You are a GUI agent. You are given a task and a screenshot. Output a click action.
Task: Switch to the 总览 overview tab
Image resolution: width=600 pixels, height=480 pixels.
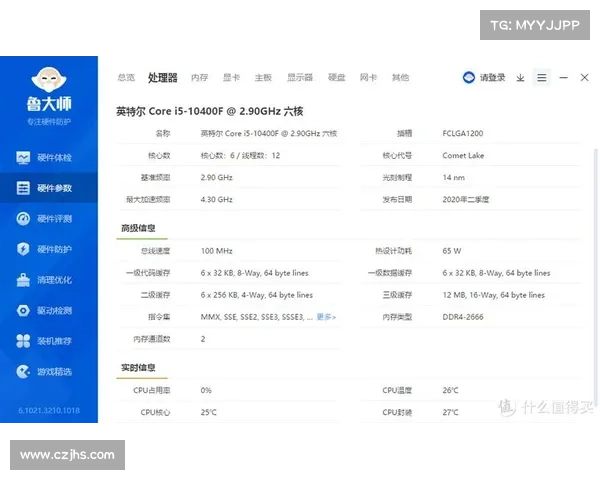click(x=126, y=78)
